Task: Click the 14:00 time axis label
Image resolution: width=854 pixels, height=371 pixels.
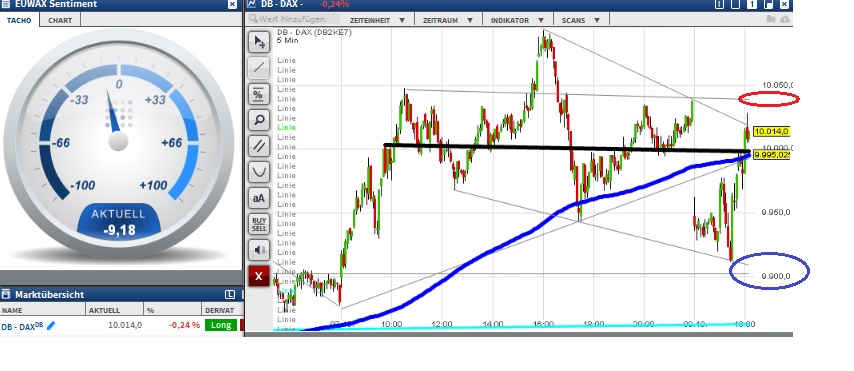Action: (493, 324)
